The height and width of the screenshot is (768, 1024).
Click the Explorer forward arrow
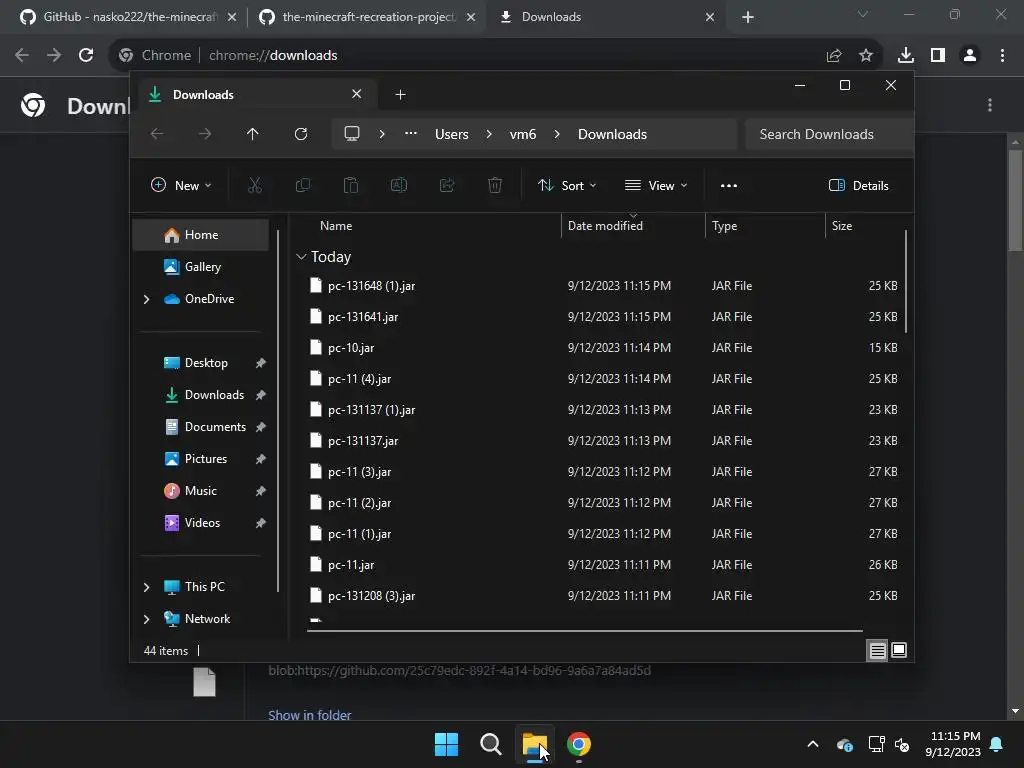pyautogui.click(x=204, y=134)
